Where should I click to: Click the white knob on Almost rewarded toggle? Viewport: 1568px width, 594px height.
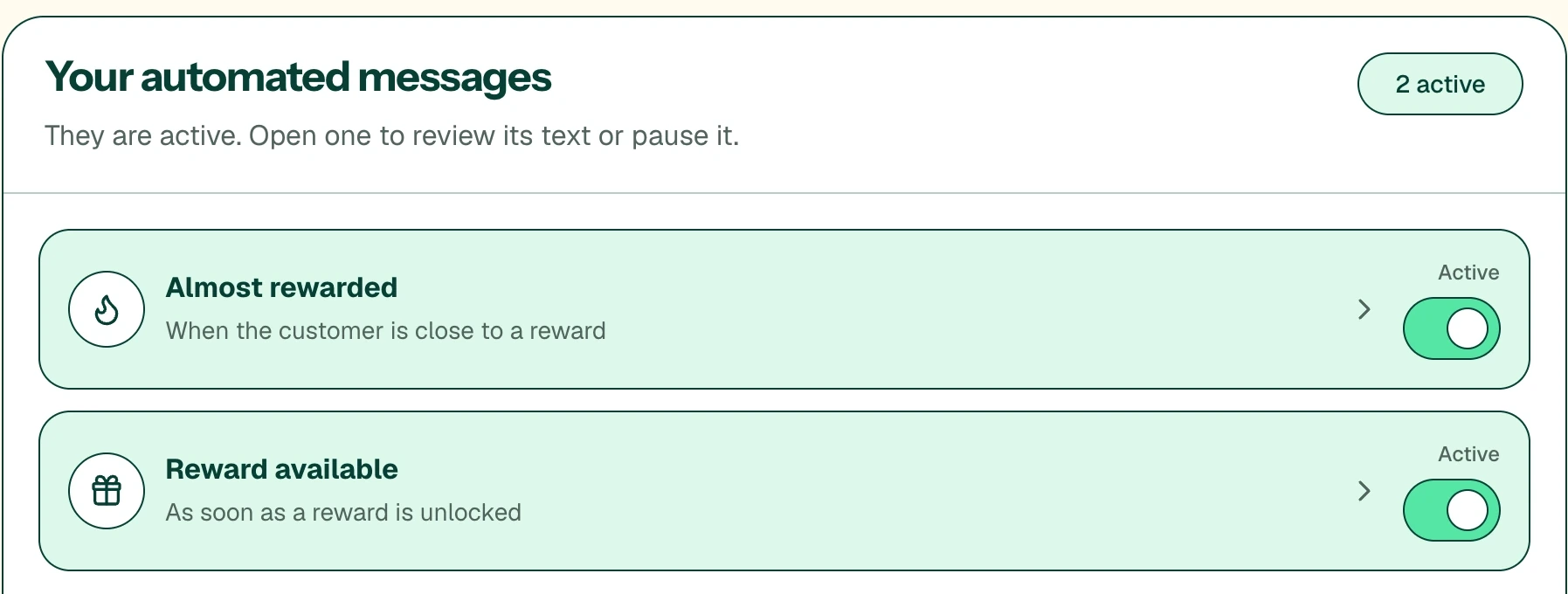tap(1468, 328)
